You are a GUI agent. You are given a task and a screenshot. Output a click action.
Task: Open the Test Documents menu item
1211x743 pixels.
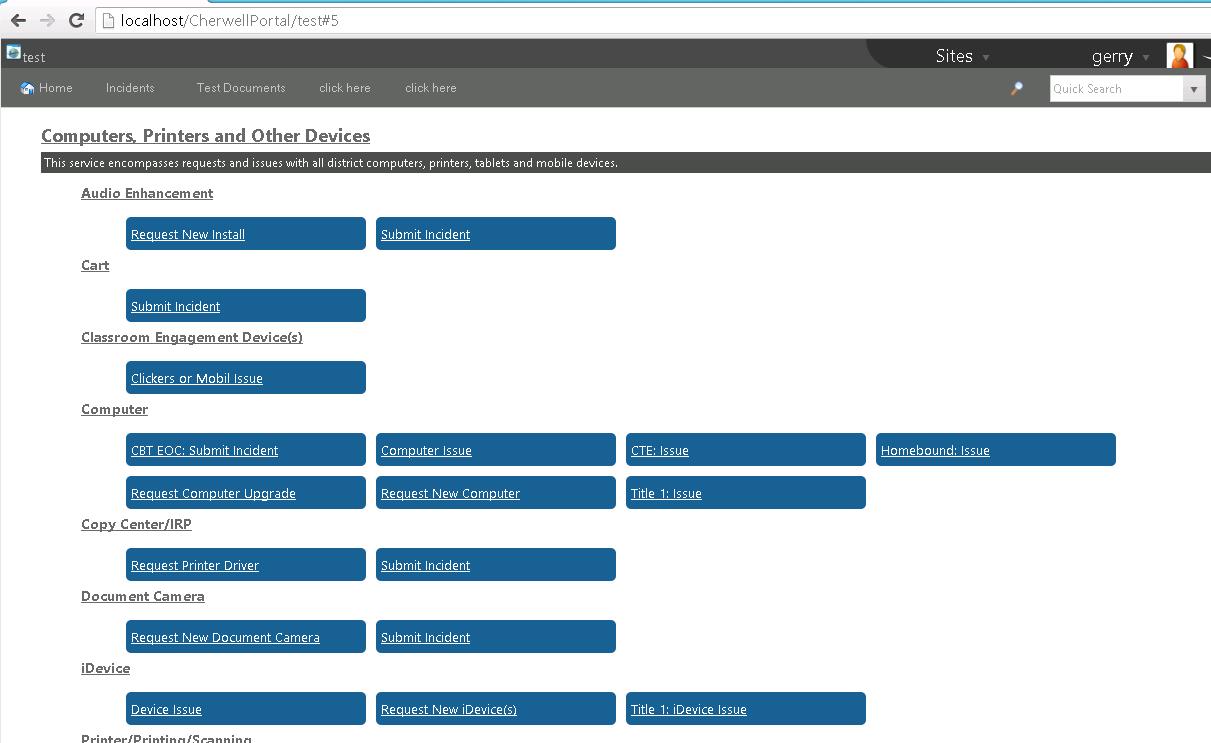pyautogui.click(x=241, y=88)
